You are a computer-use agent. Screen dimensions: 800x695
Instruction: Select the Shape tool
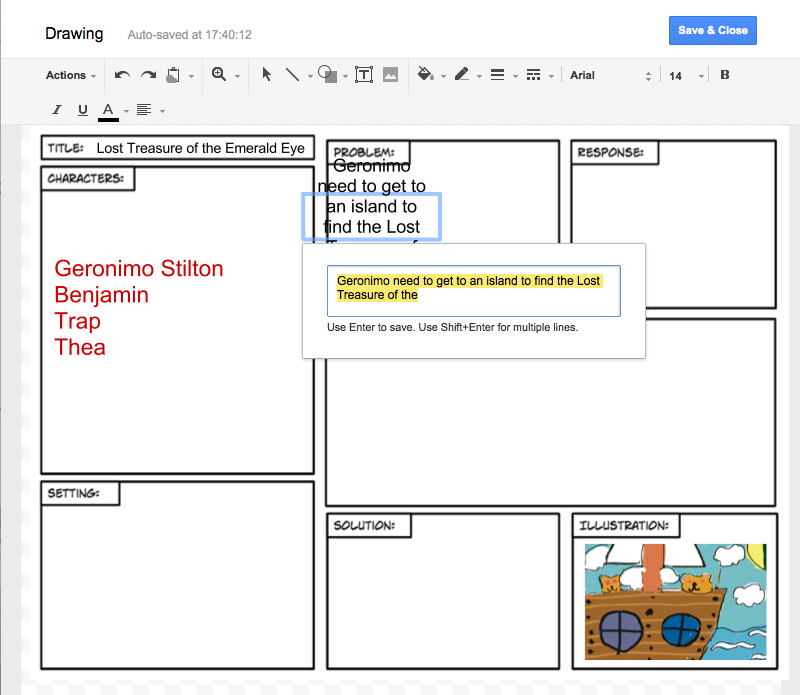tap(327, 74)
